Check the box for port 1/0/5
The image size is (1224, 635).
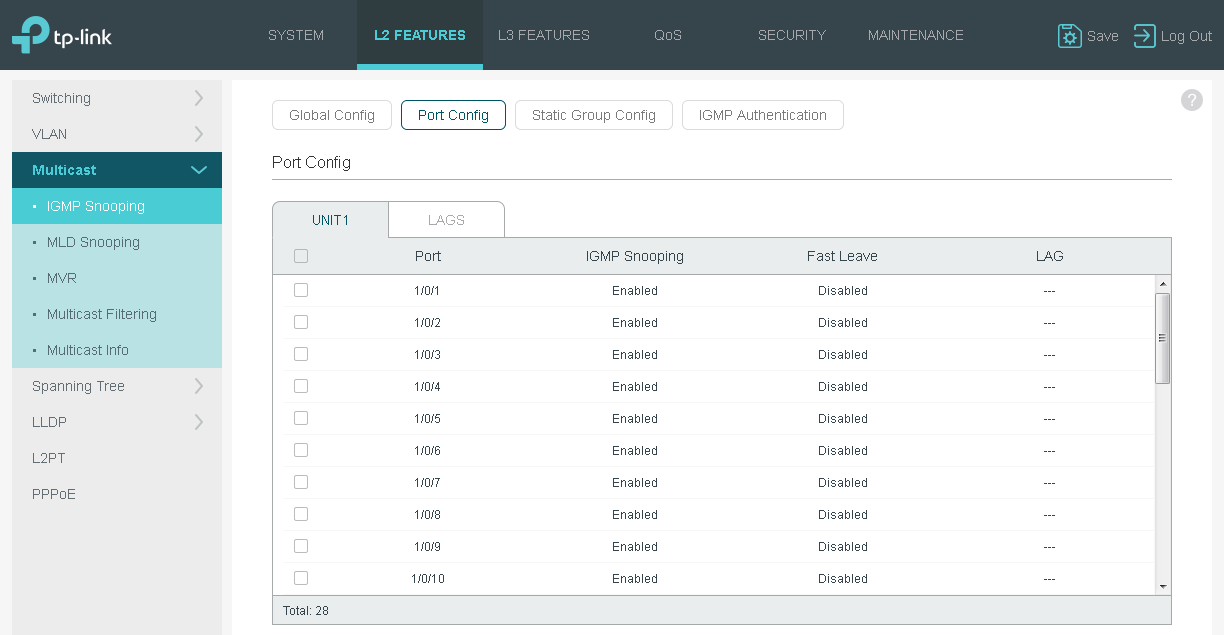click(x=301, y=418)
